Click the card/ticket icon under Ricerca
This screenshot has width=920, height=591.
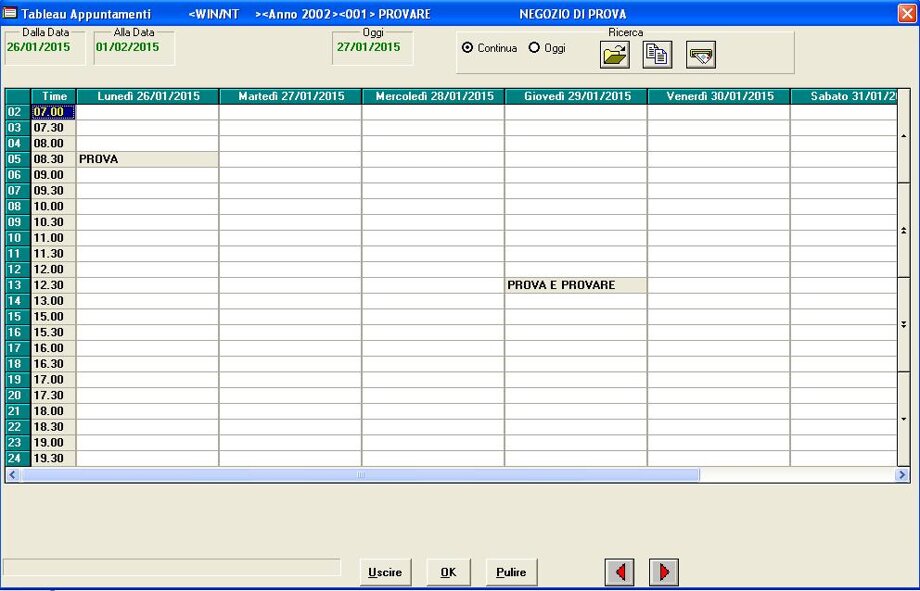pos(701,56)
